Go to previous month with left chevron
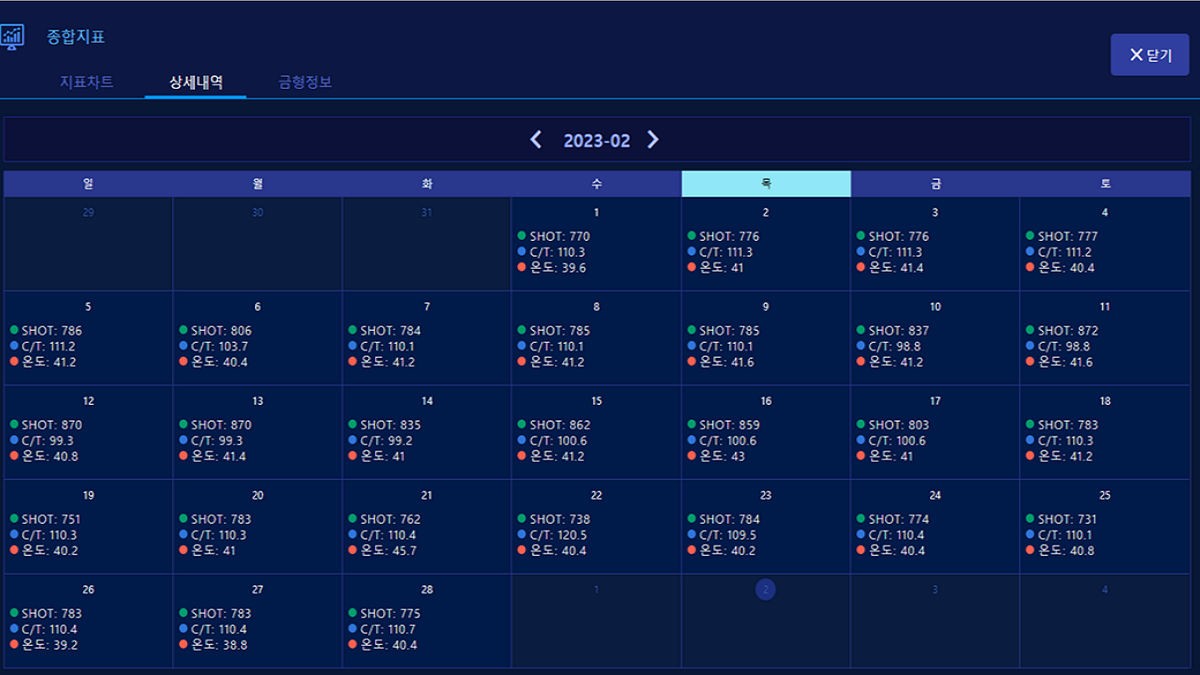Image resolution: width=1200 pixels, height=675 pixels. (536, 140)
